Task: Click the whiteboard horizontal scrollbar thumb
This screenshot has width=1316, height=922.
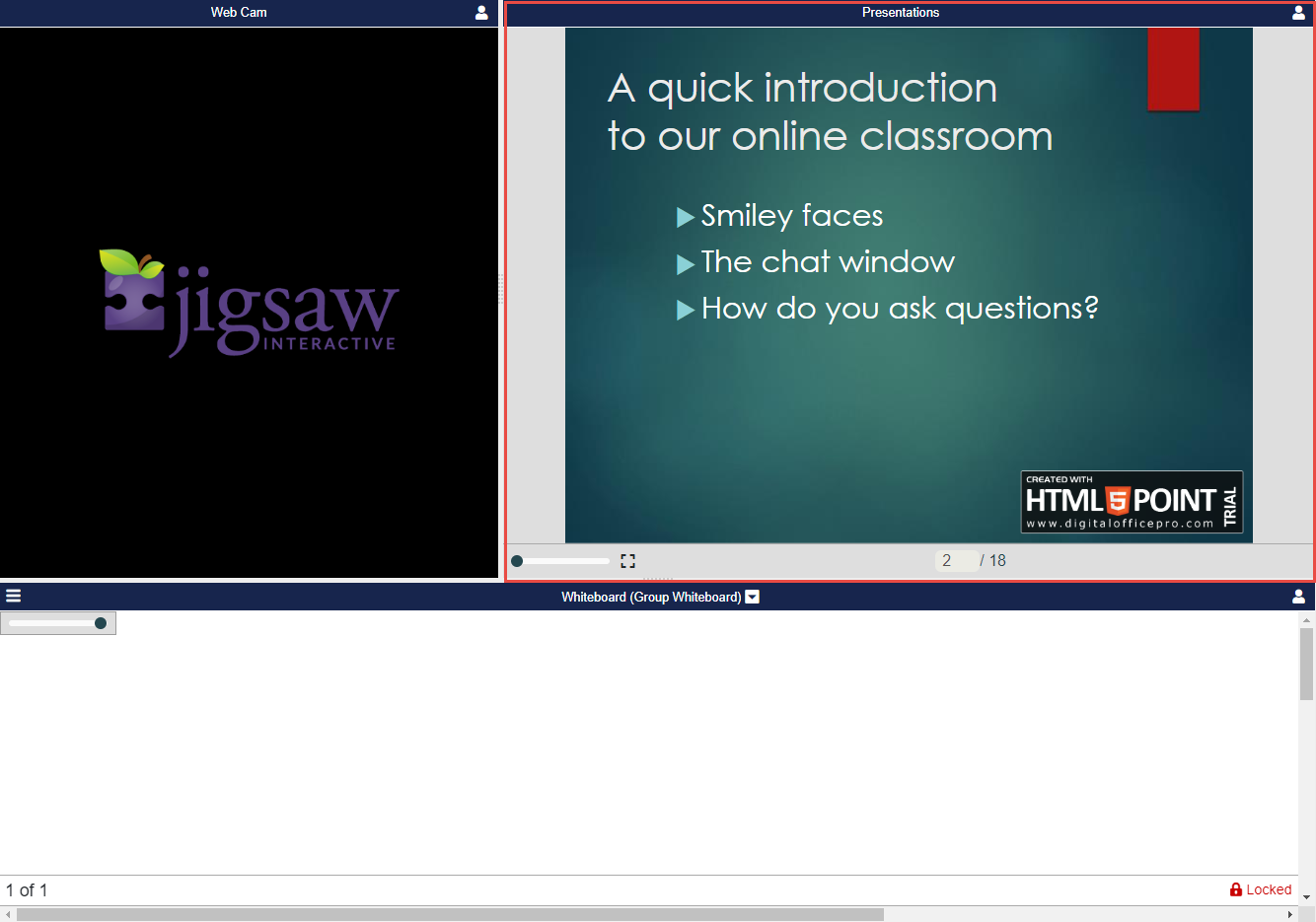Action: pos(450,914)
